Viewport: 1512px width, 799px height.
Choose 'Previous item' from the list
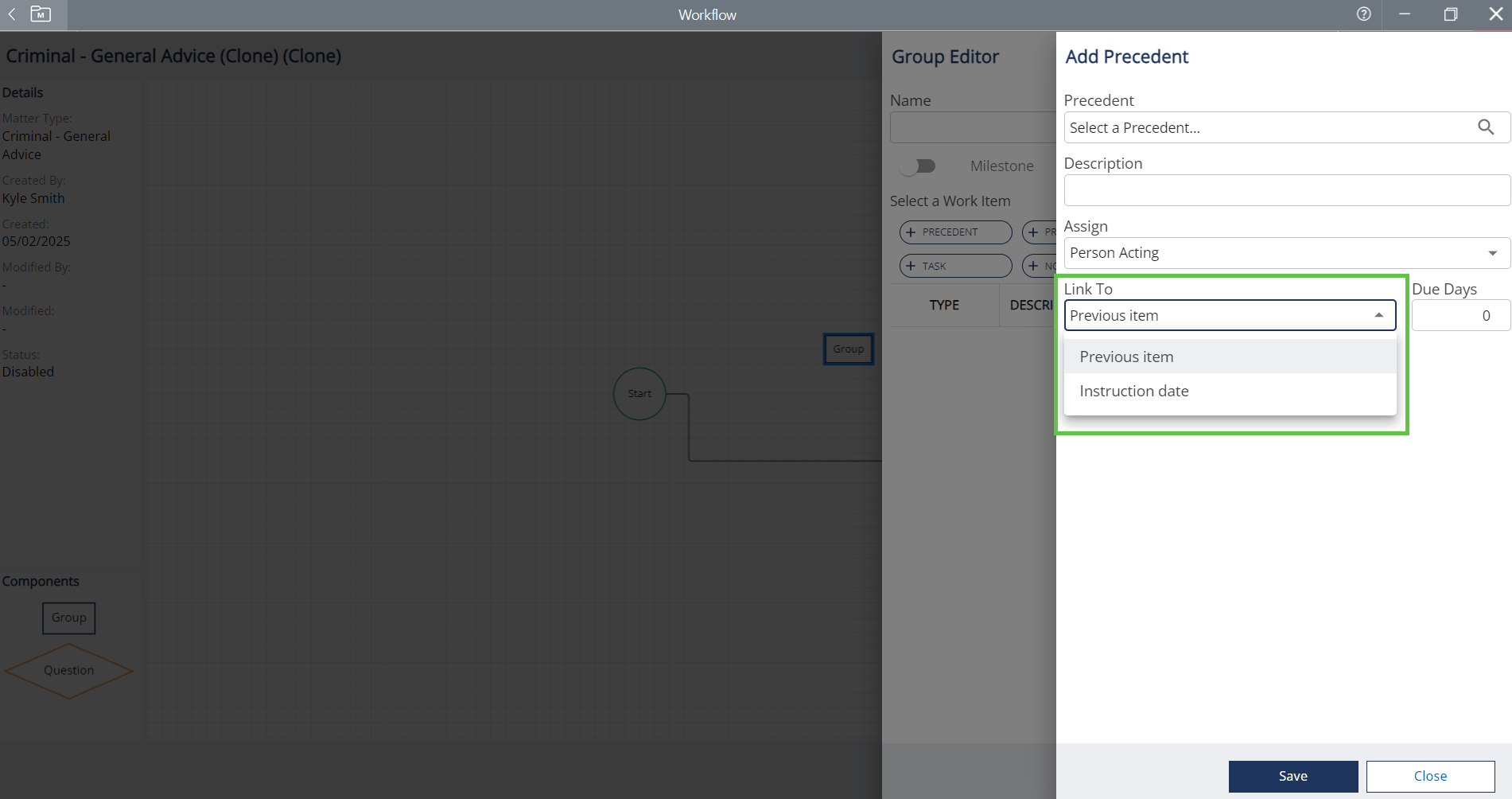pos(1126,357)
